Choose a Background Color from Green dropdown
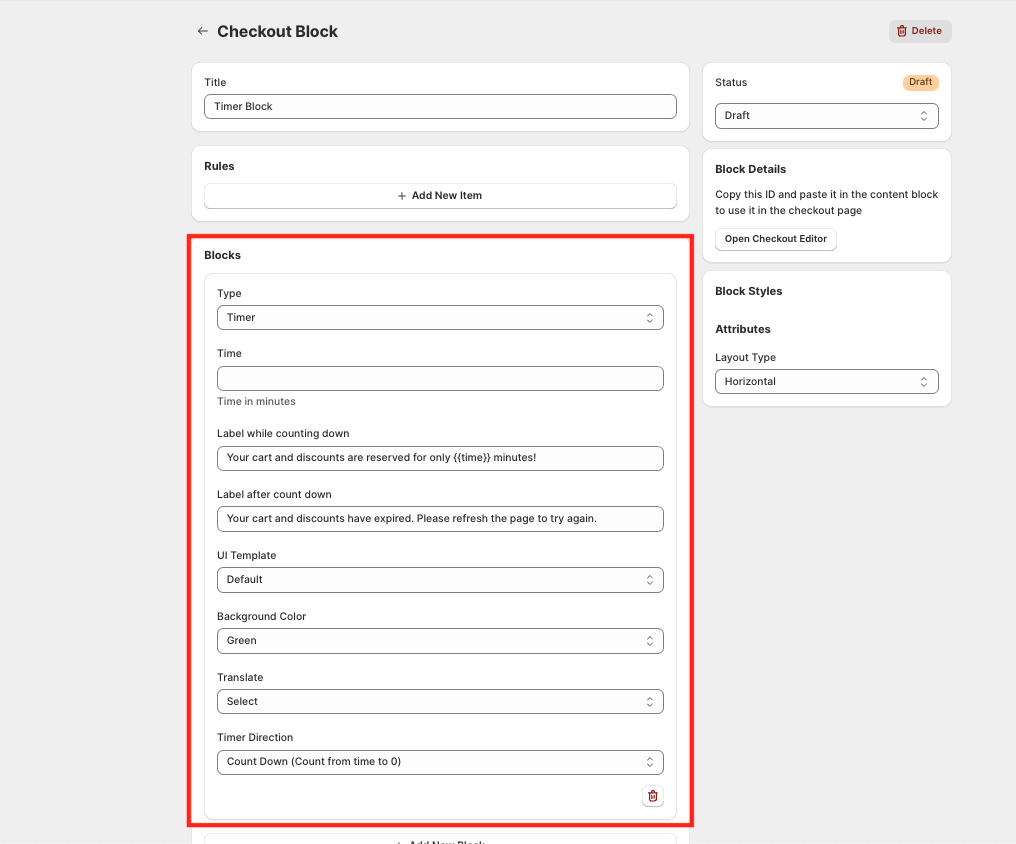This screenshot has height=844, width=1016. pyautogui.click(x=440, y=641)
